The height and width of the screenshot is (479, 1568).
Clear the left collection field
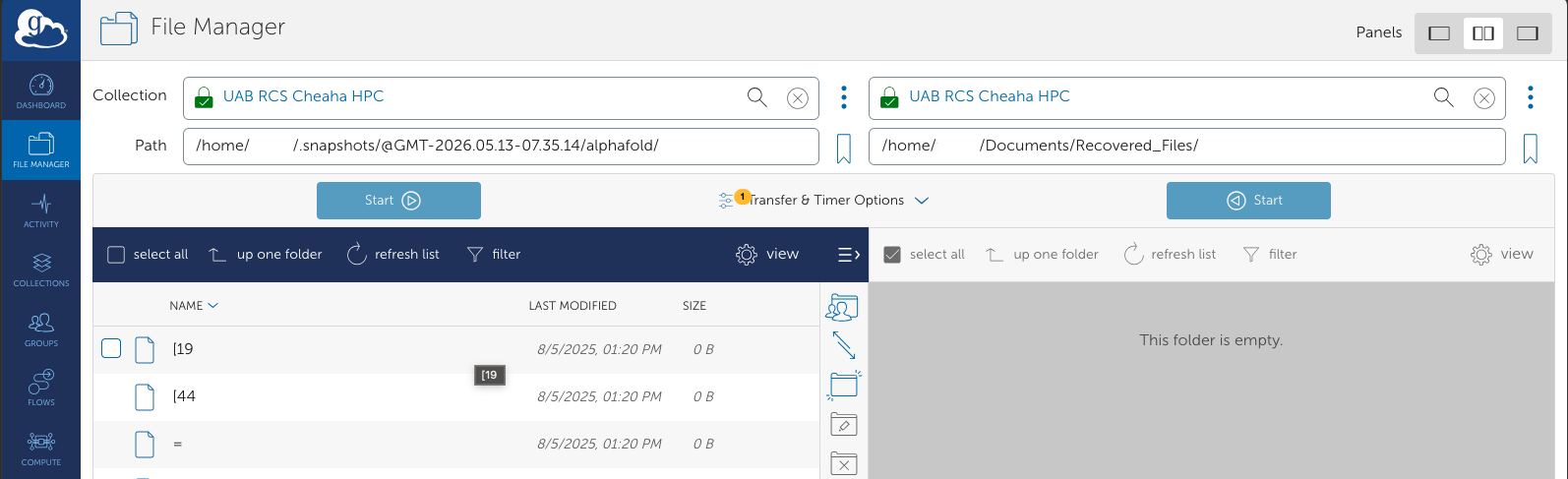click(798, 97)
